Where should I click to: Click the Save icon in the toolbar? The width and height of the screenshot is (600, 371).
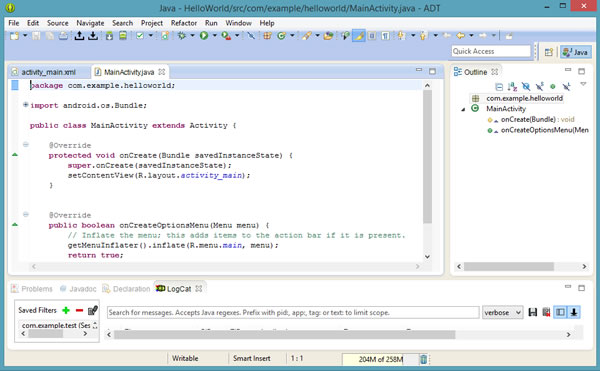point(36,36)
